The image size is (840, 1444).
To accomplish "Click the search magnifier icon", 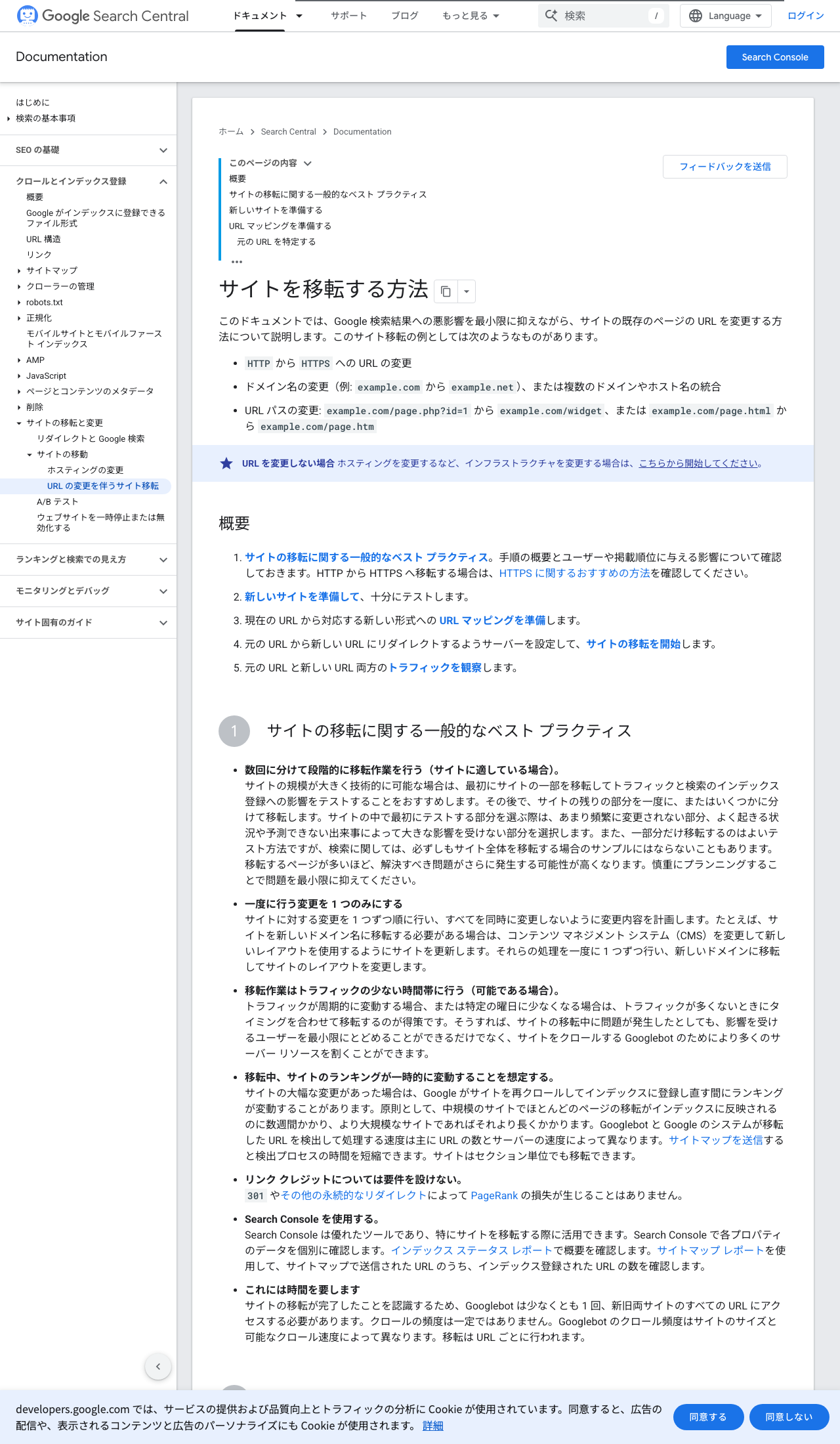I will pyautogui.click(x=551, y=16).
